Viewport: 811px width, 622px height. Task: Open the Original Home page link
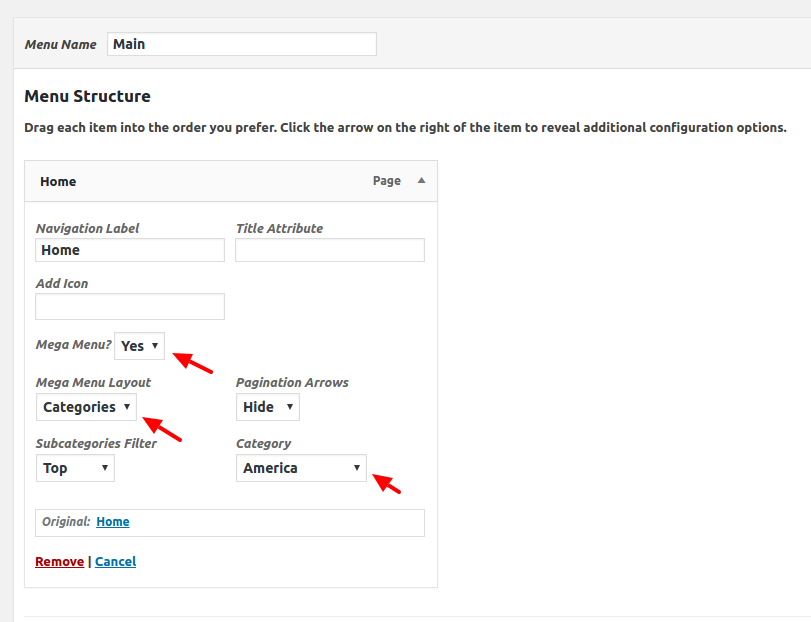point(113,522)
